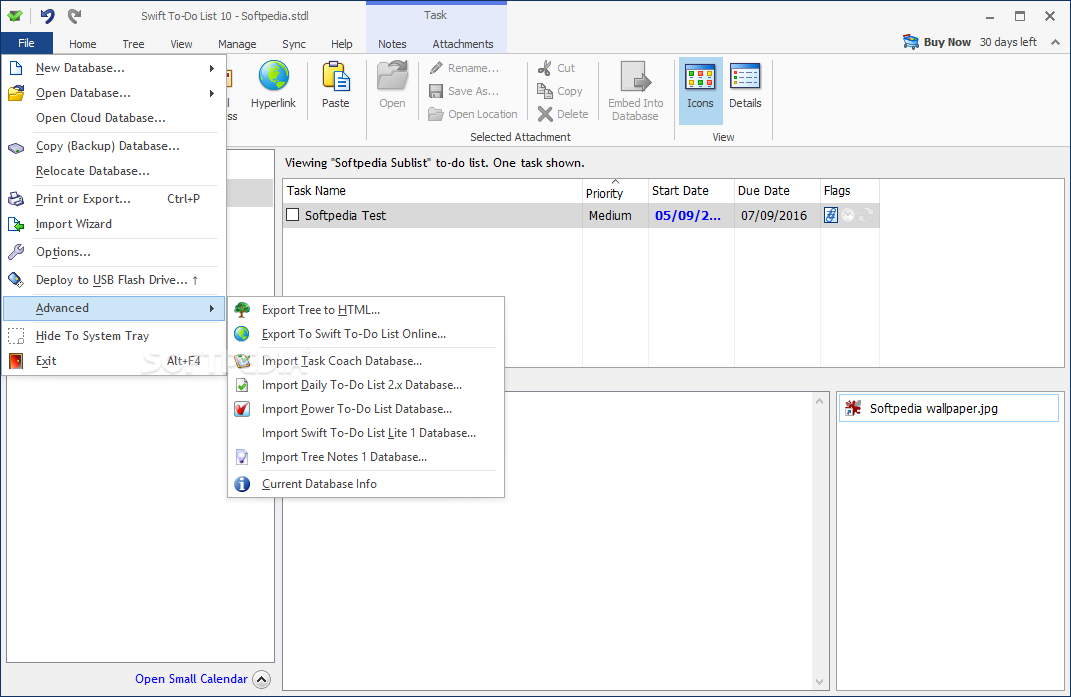Sort by Task Name column header
Image resolution: width=1071 pixels, height=697 pixels.
(432, 191)
